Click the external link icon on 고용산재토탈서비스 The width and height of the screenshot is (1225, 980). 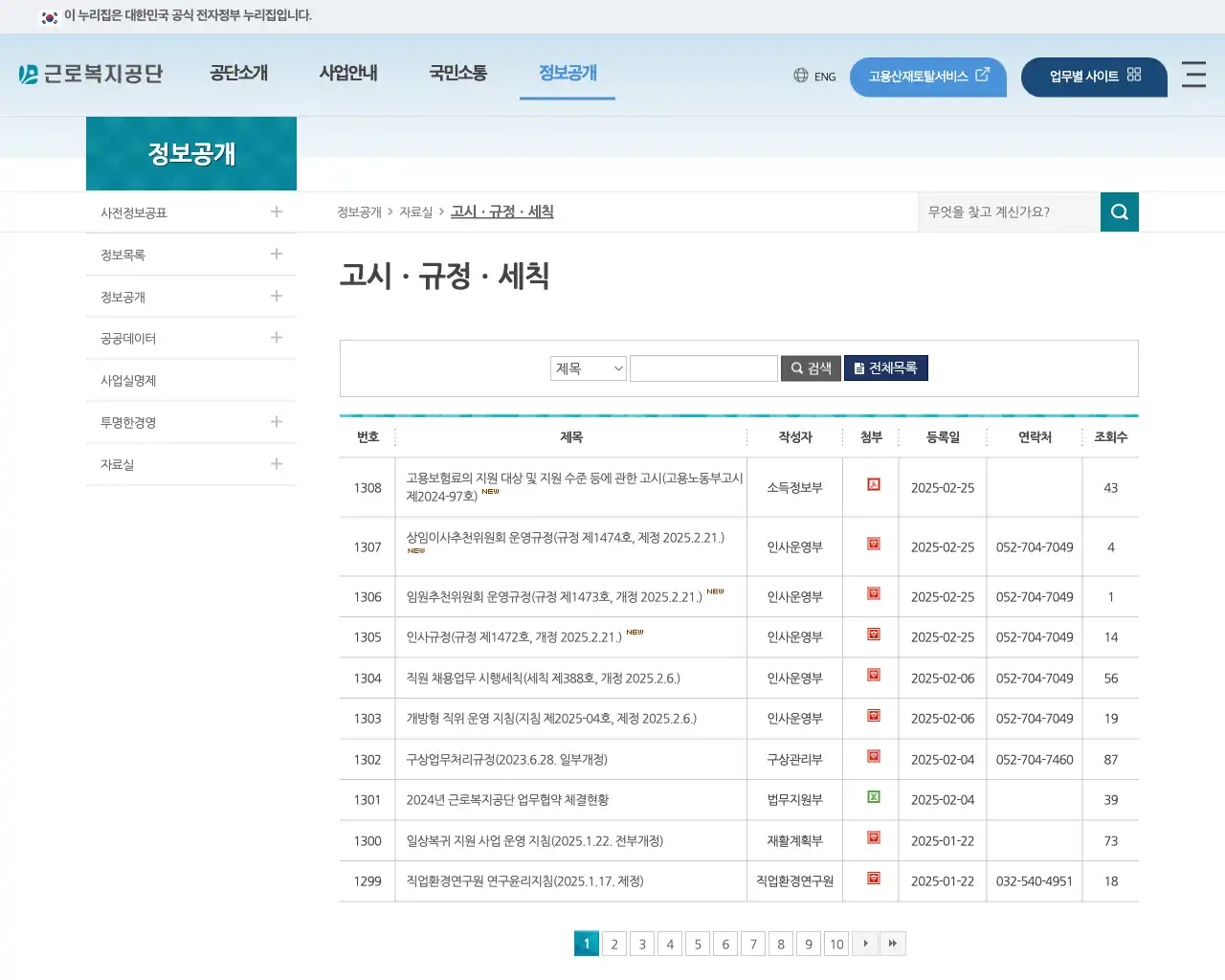(983, 75)
